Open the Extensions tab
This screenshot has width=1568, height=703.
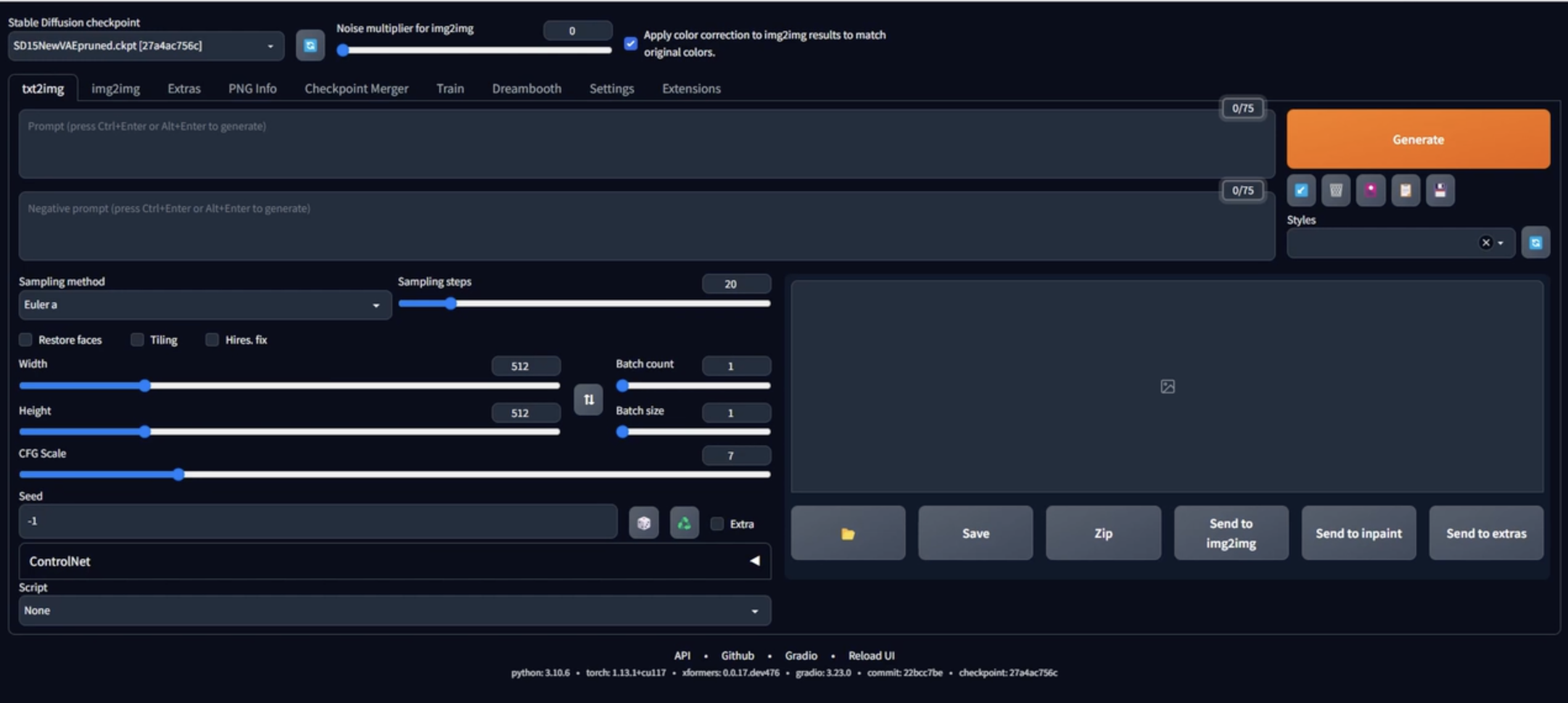pos(691,89)
